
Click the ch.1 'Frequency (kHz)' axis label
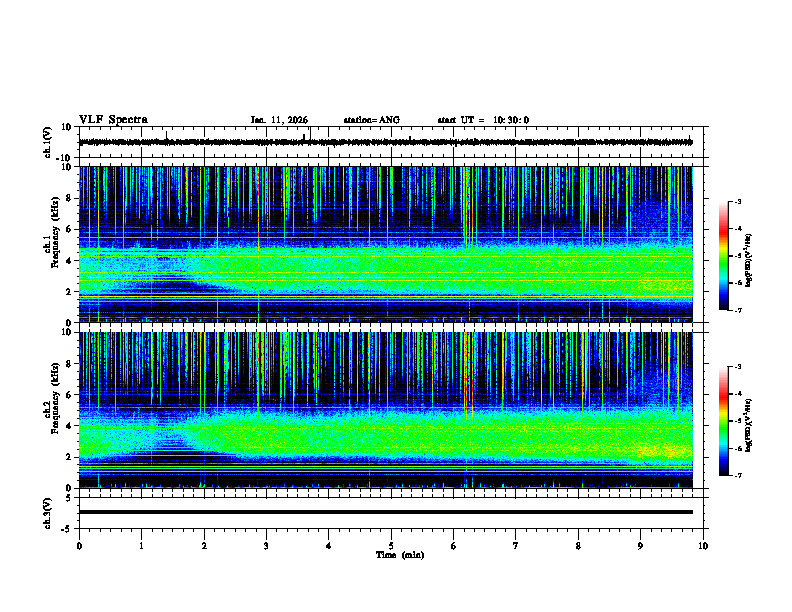[x=56, y=234]
